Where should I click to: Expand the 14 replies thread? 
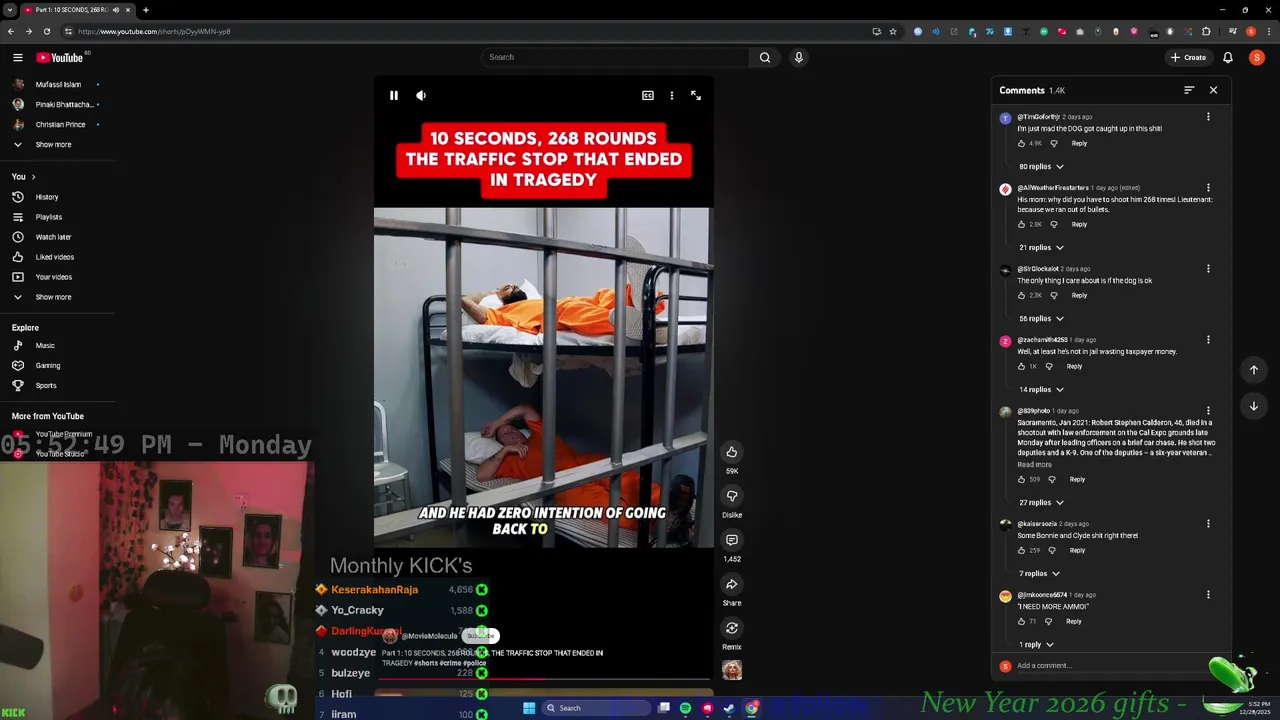point(1041,390)
